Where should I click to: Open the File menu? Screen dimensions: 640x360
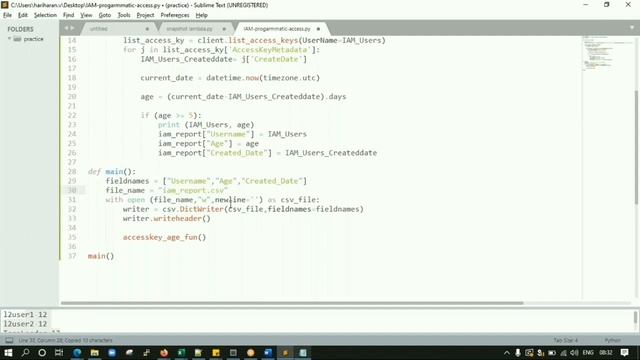(7, 15)
